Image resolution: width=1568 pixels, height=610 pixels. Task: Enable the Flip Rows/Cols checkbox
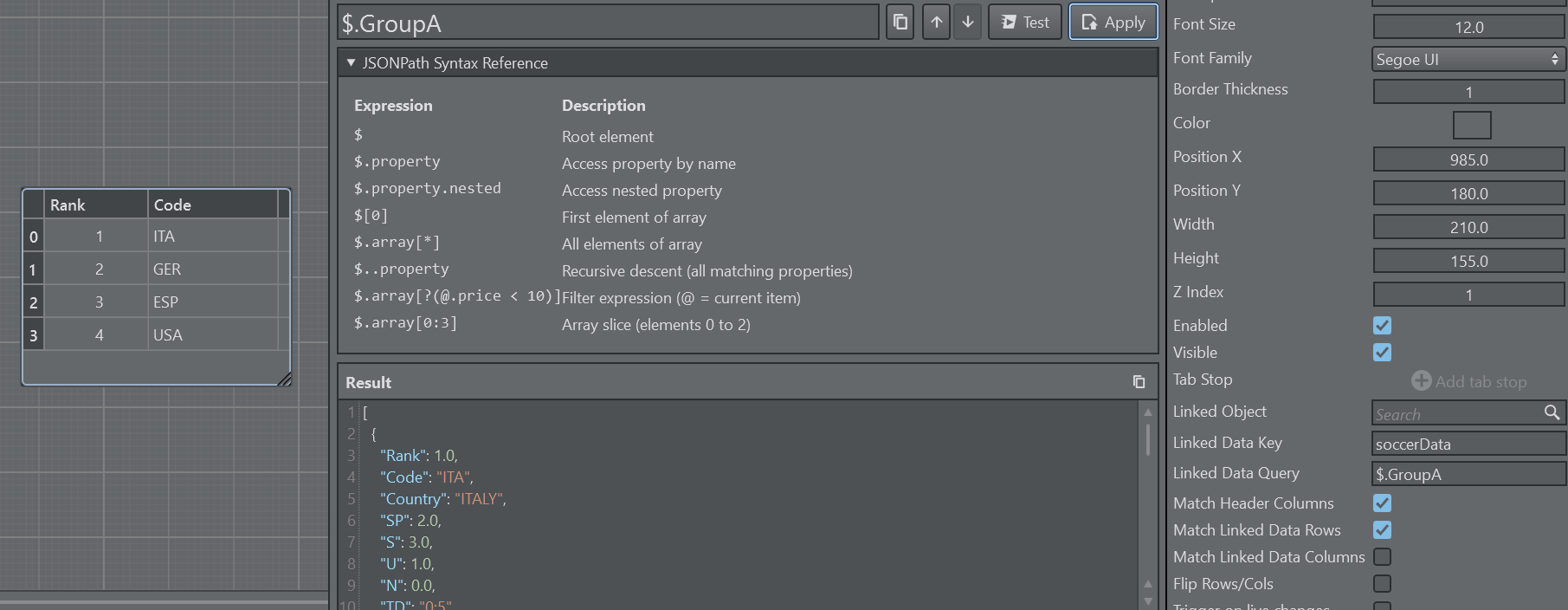point(1382,584)
